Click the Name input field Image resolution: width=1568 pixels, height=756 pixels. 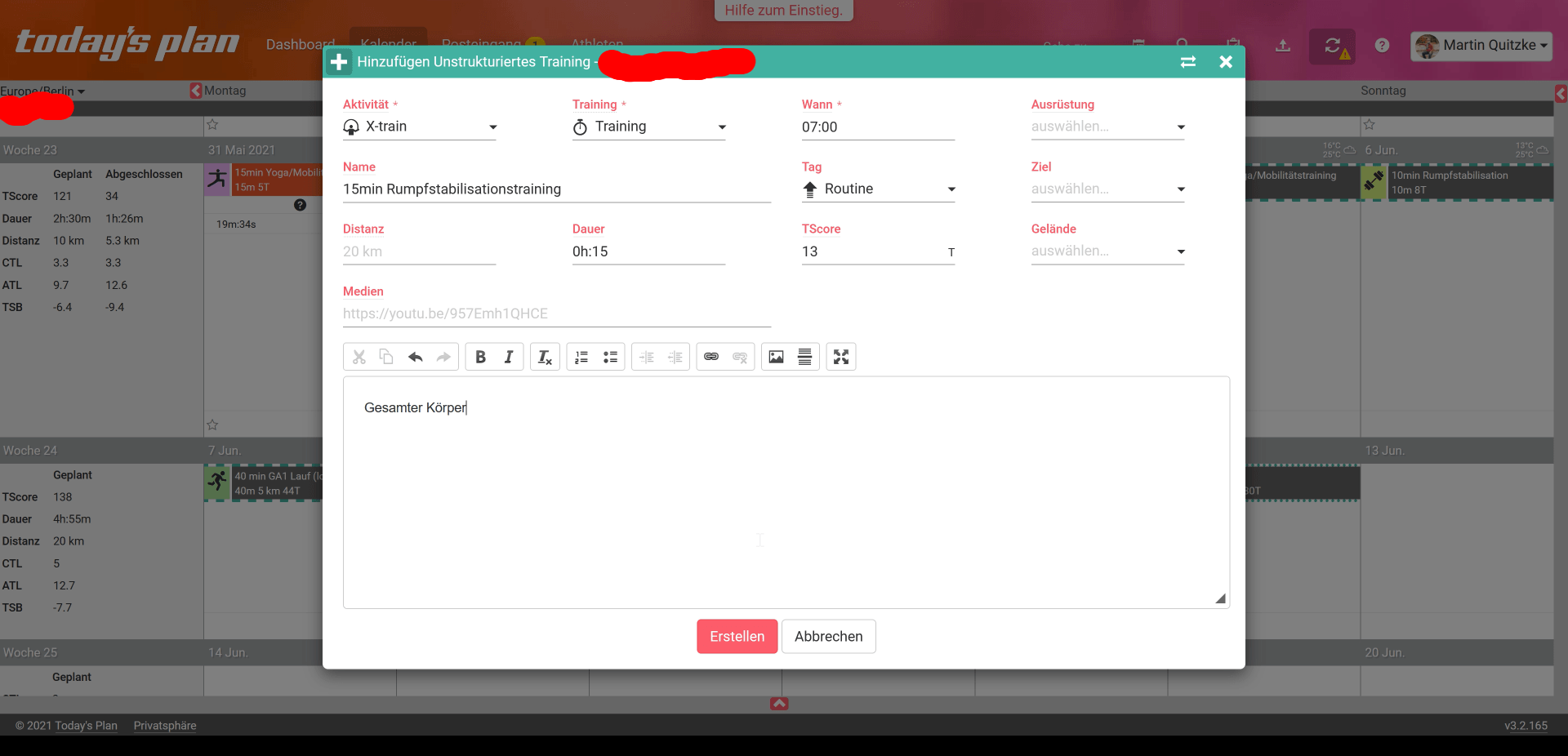click(x=557, y=189)
